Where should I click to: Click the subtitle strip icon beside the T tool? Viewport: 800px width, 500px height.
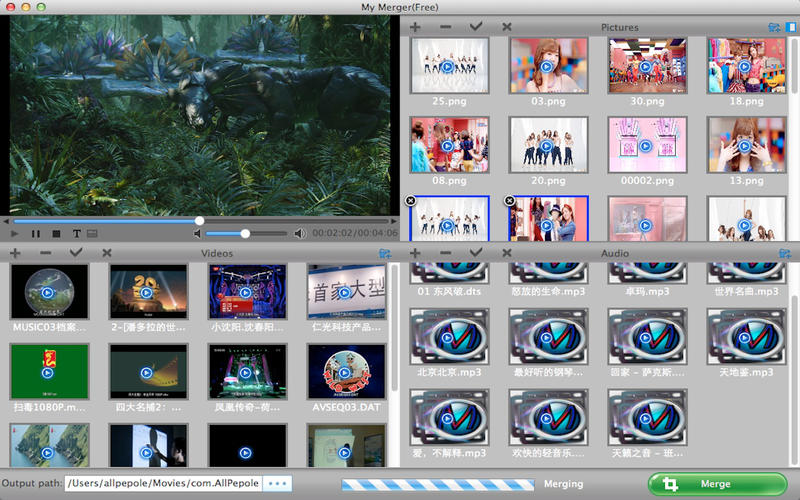92,234
